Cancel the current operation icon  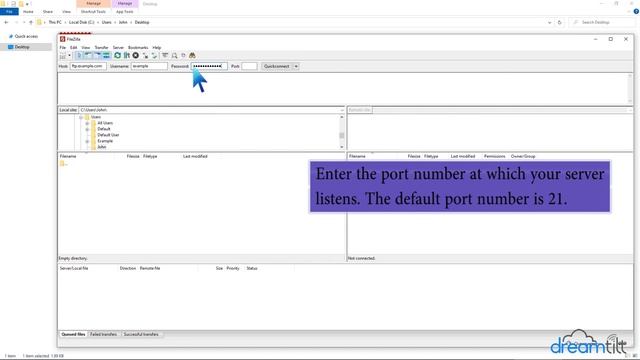pos(136,56)
